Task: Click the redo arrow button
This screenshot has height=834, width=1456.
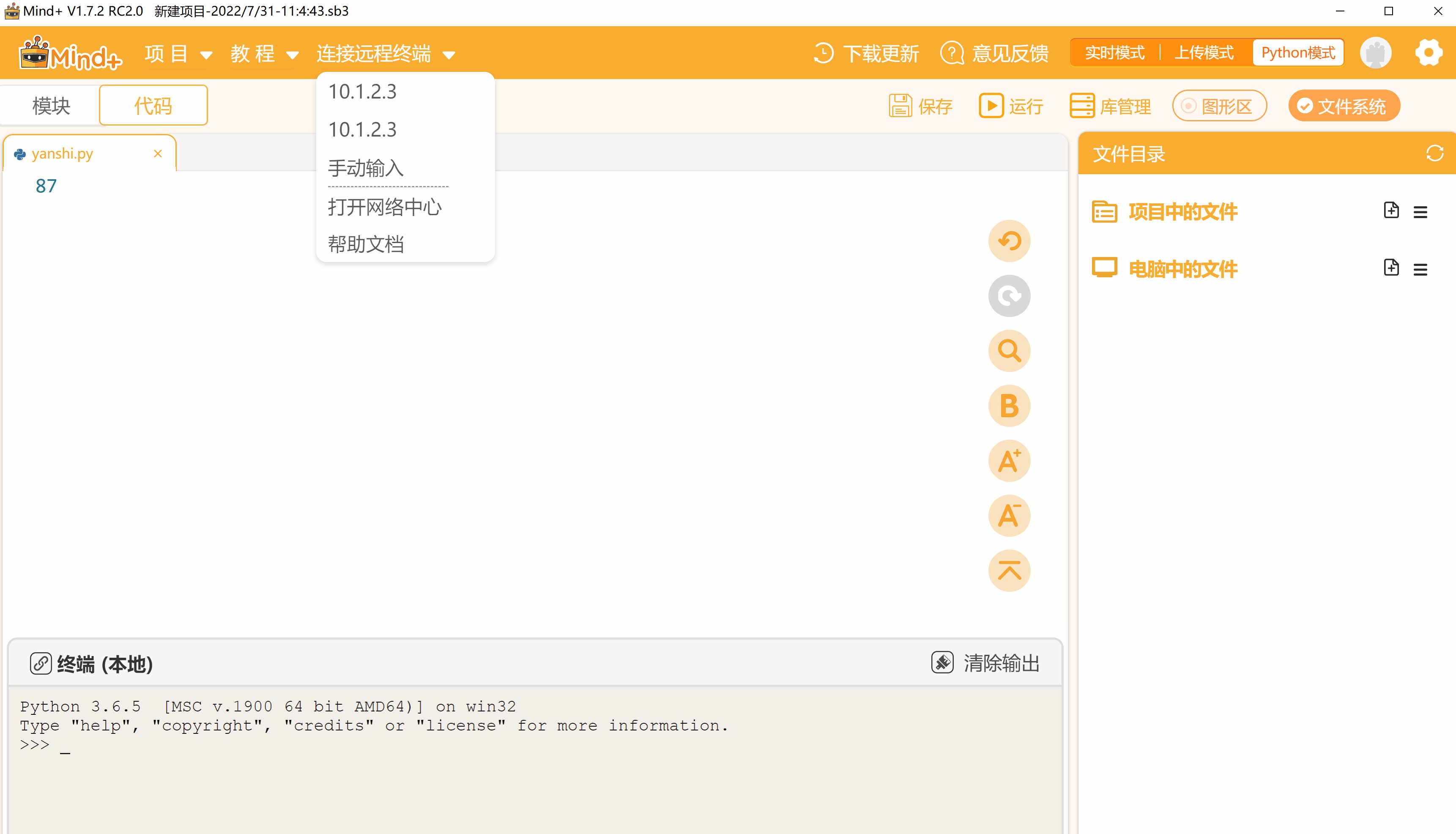Action: click(1009, 295)
